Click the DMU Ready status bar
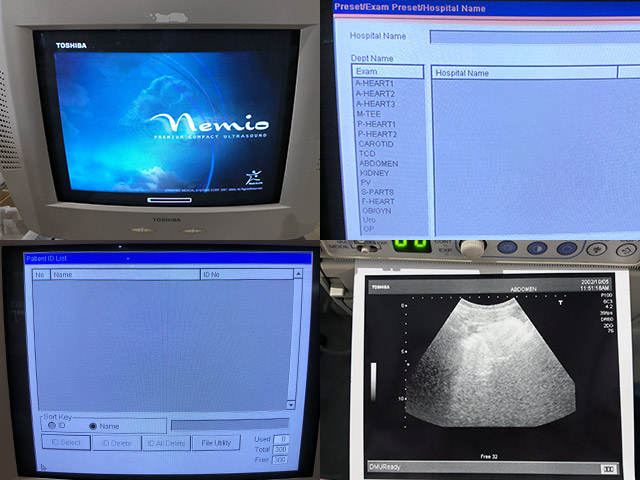Image resolution: width=640 pixels, height=480 pixels. pos(492,468)
